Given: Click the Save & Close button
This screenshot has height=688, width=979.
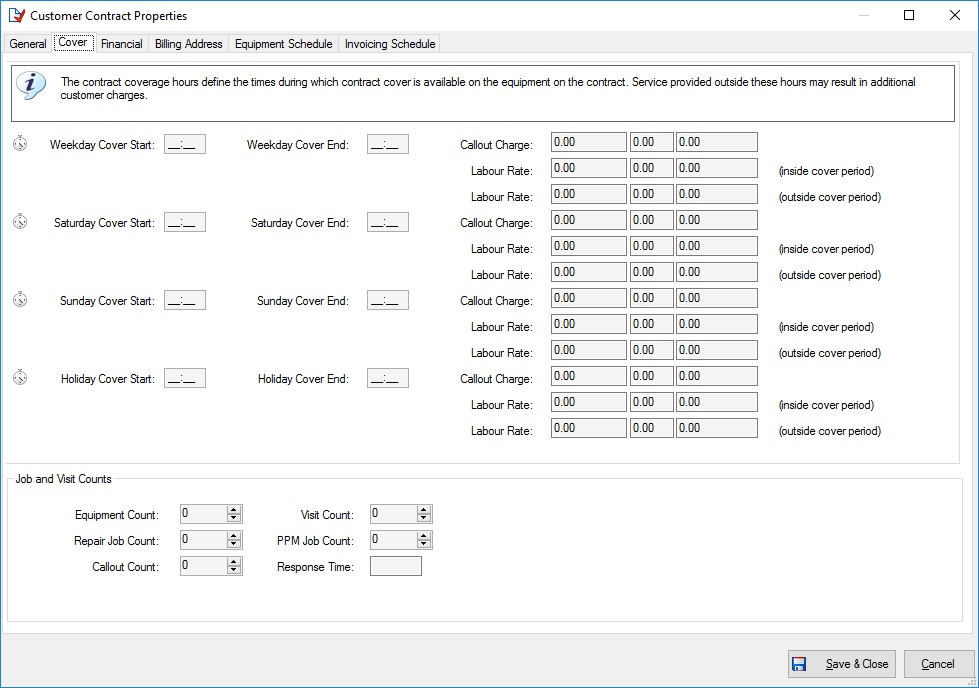Looking at the screenshot, I should click(842, 664).
